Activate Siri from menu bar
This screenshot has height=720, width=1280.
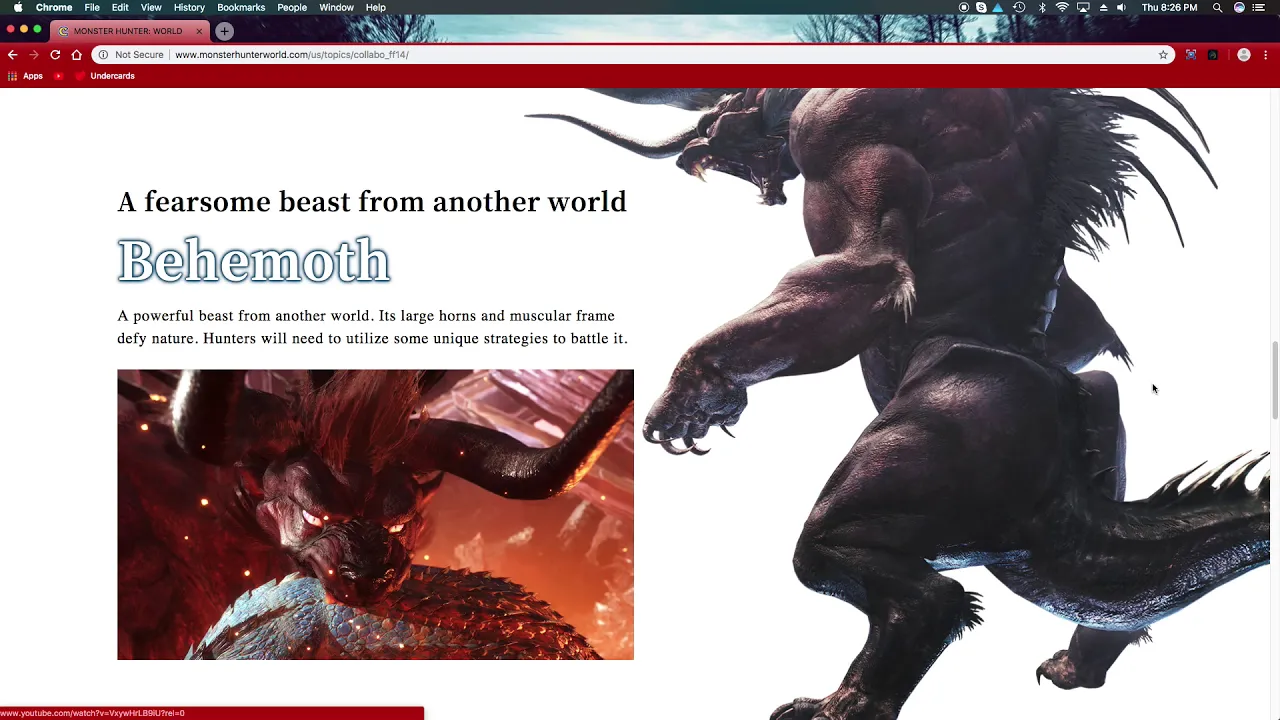1240,7
